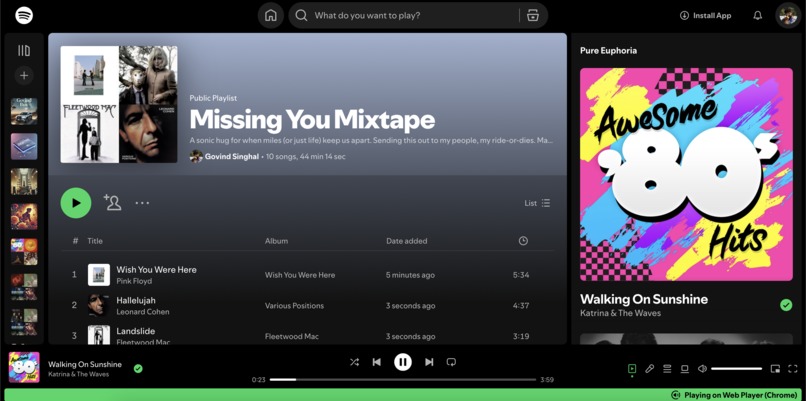Screen dimensions: 806x401
Task: Open Leonard Cohen artist link
Action: (x=143, y=312)
